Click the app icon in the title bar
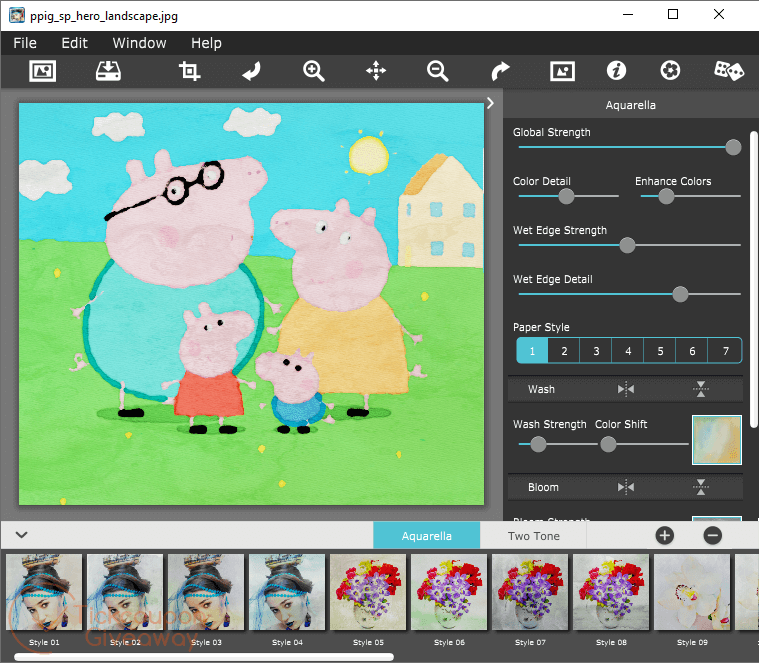 [17, 15]
